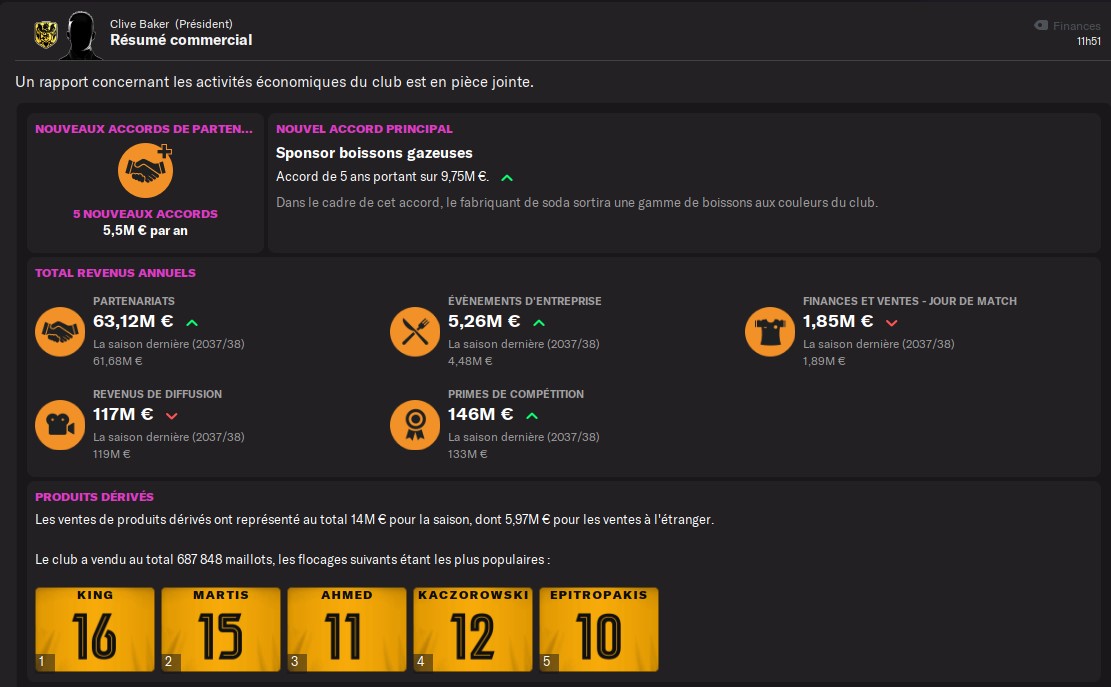This screenshot has width=1111, height=687.
Task: Click the 5 NOUVEAUX ACCORDS text
Action: pyautogui.click(x=145, y=214)
